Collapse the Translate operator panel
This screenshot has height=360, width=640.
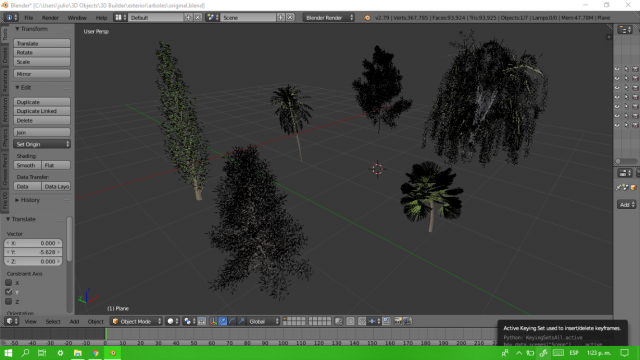tap(8, 219)
